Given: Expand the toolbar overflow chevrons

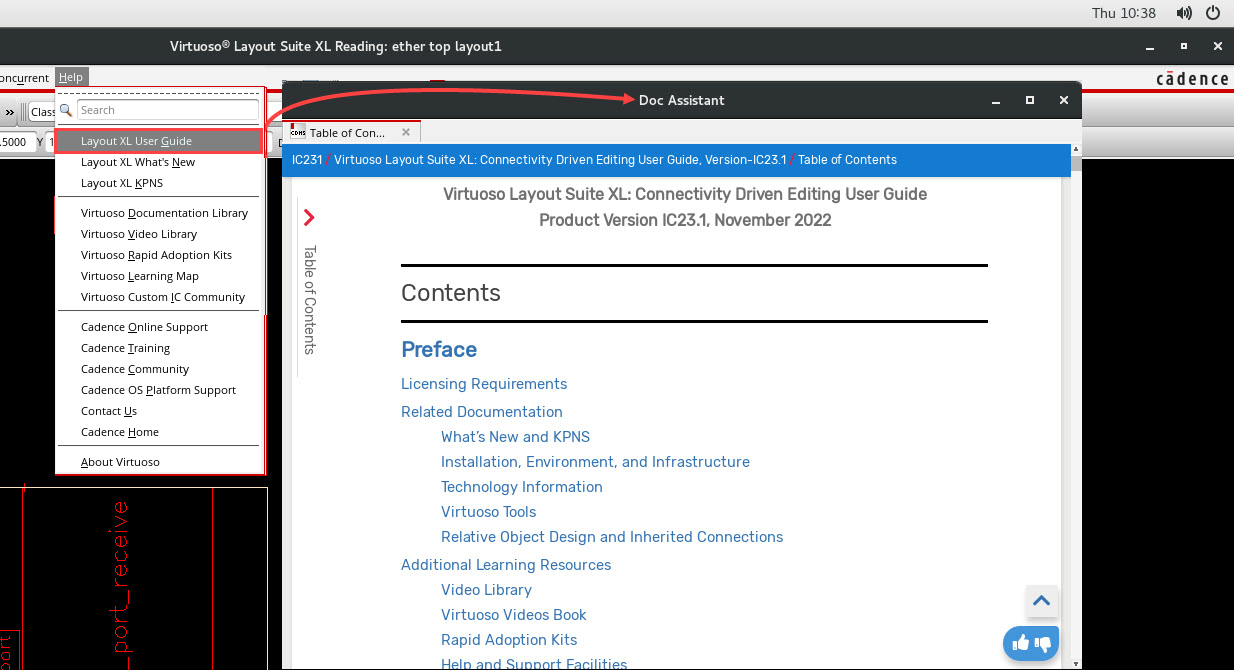Looking at the screenshot, I should pos(10,112).
